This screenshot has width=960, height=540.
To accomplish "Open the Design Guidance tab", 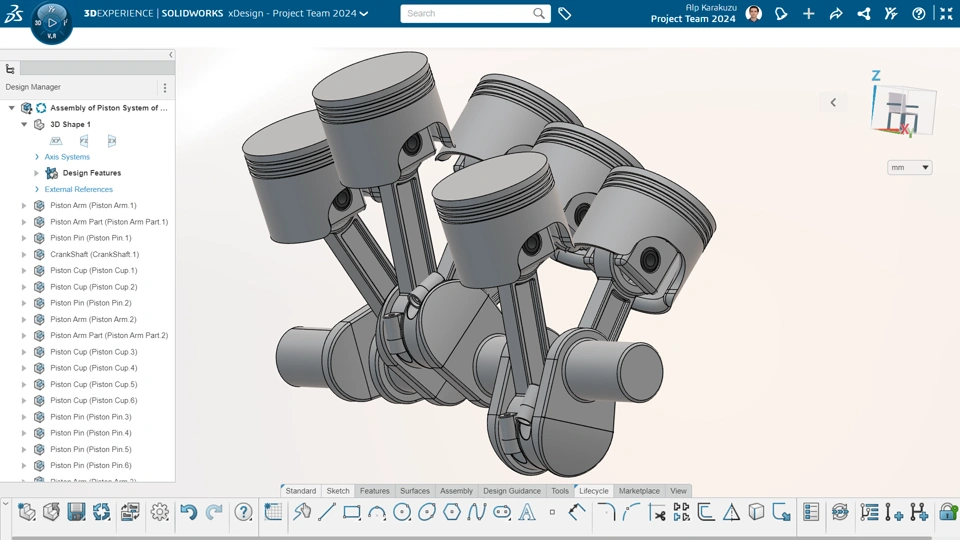I will click(512, 490).
